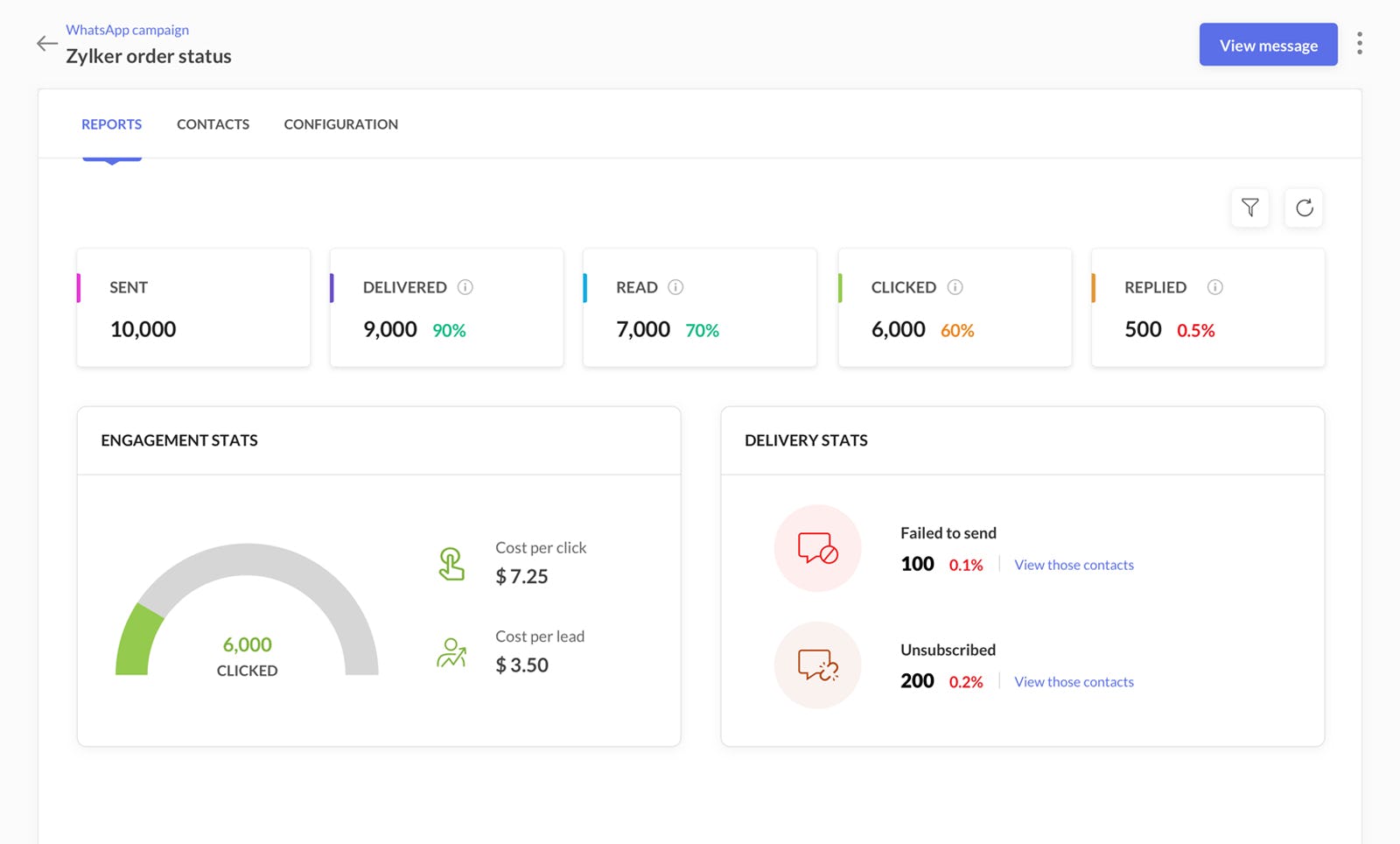Viewport: 1400px width, 844px height.
Task: Click the Cost per lead person icon
Action: (451, 652)
